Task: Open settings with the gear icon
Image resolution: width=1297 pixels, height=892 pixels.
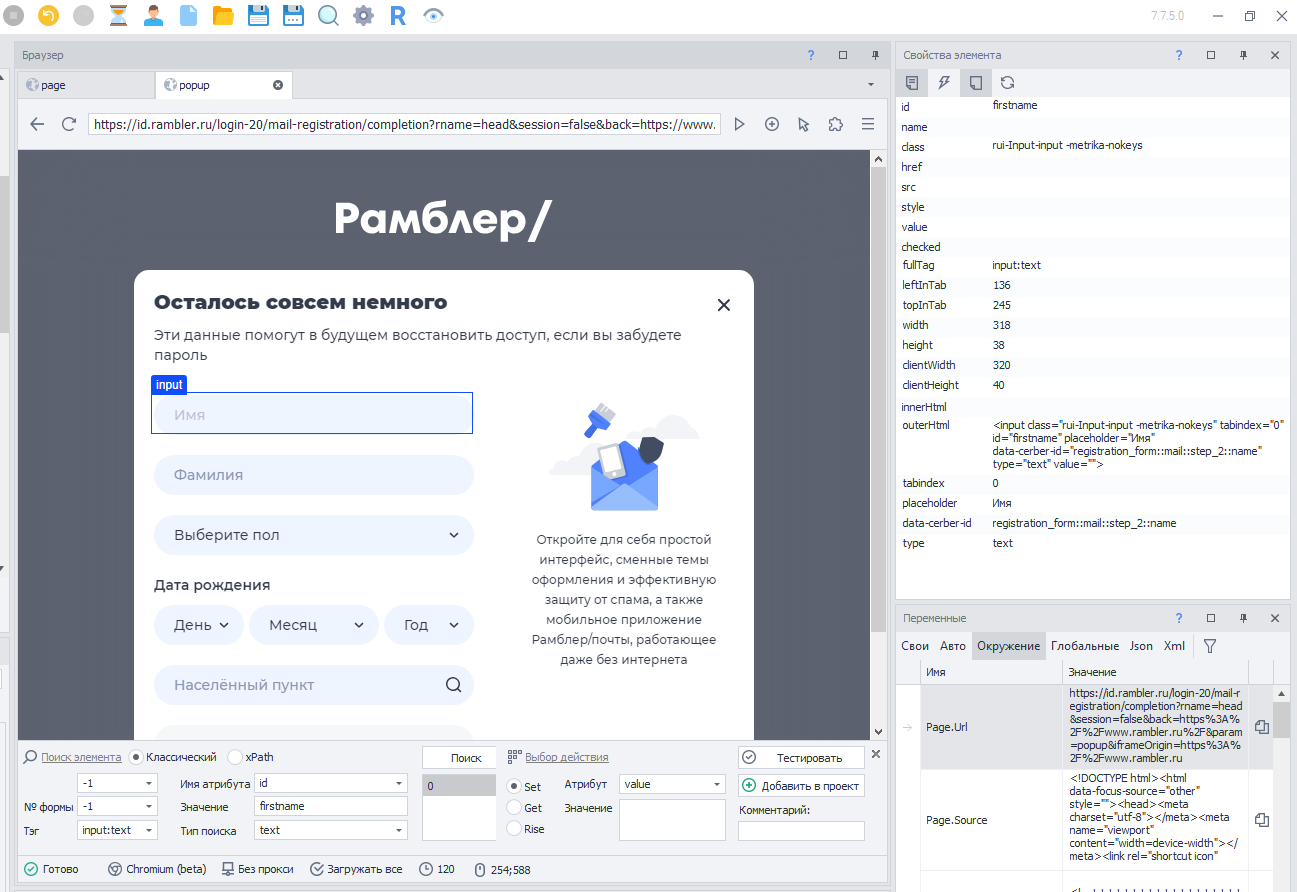Action: [x=363, y=15]
